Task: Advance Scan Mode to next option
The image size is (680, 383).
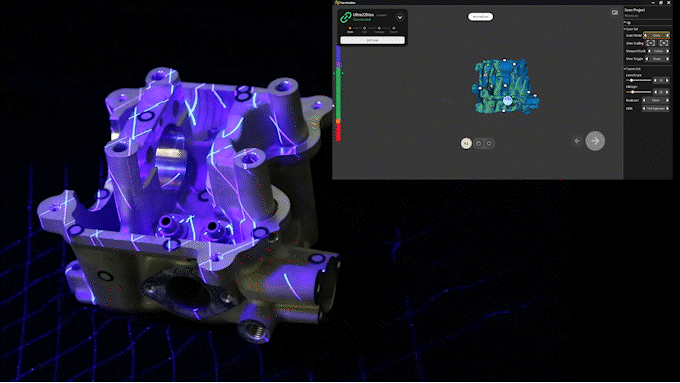Action: 667,36
